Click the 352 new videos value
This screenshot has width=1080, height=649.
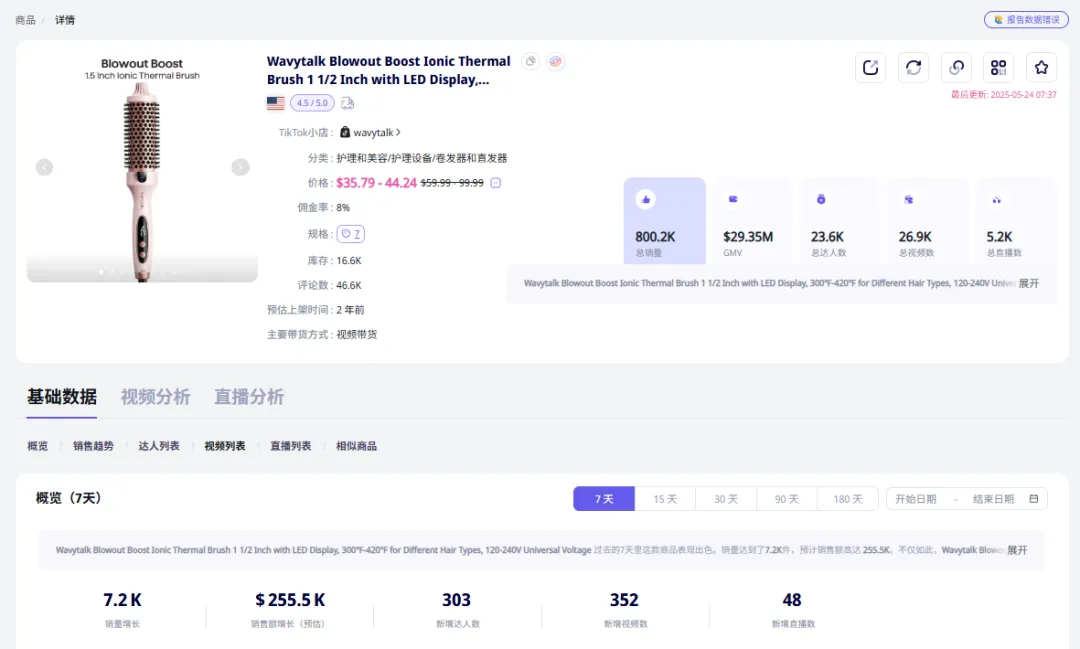(624, 599)
